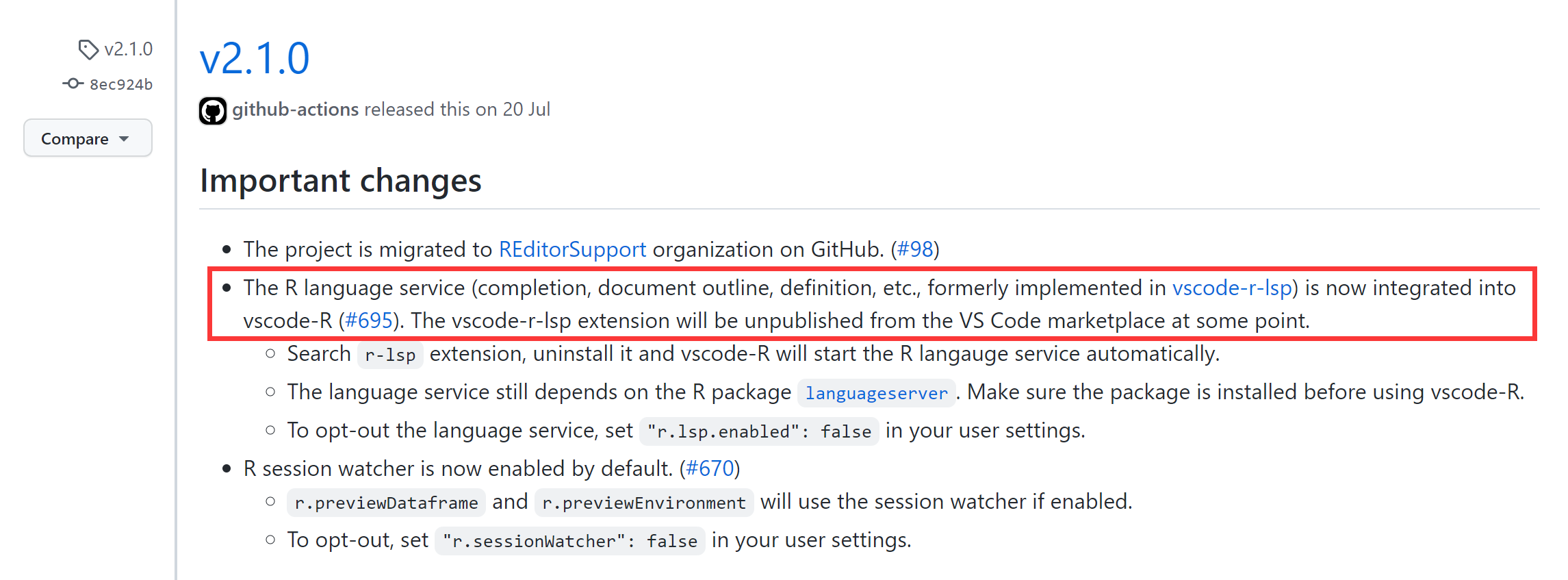Click the github-actions username
1568x580 pixels.
coord(295,109)
